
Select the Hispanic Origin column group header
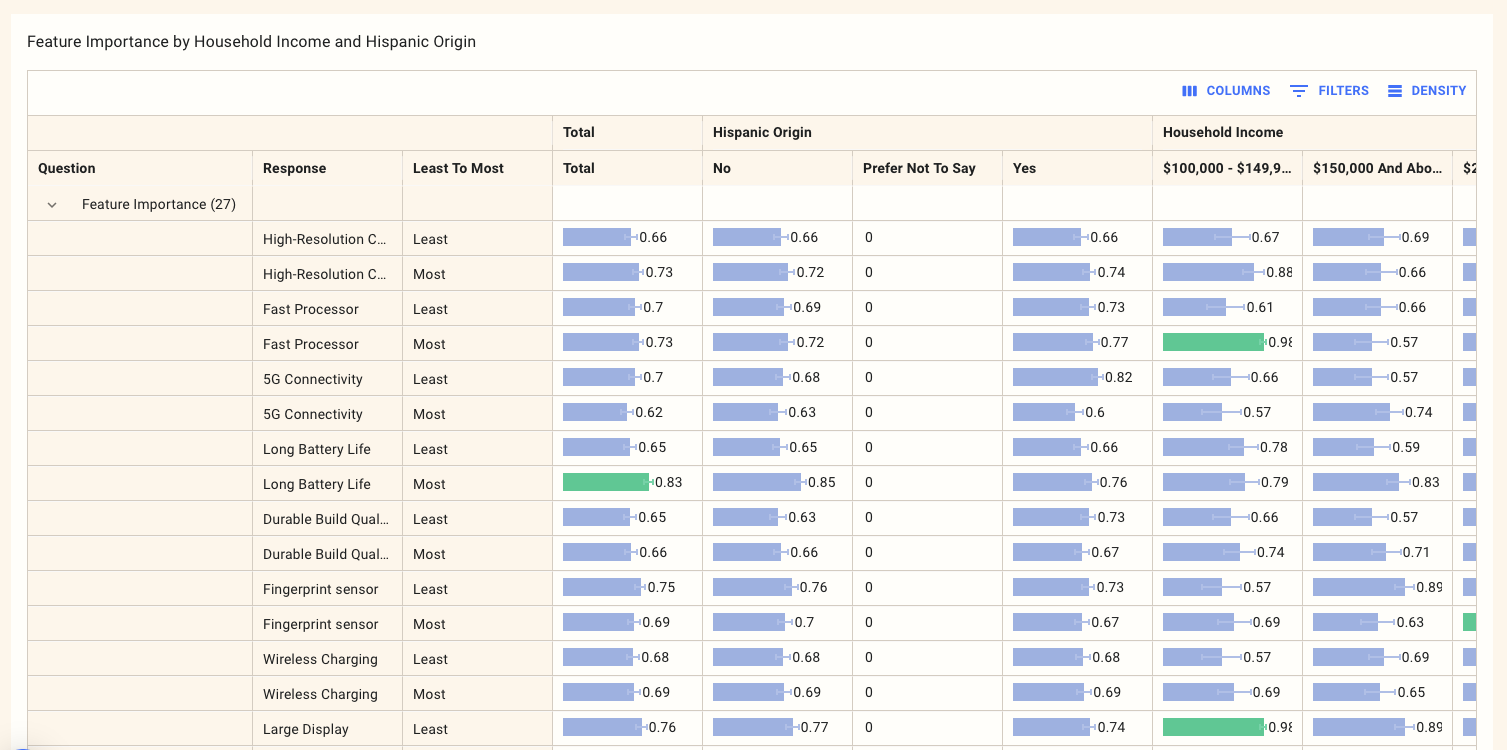click(762, 132)
